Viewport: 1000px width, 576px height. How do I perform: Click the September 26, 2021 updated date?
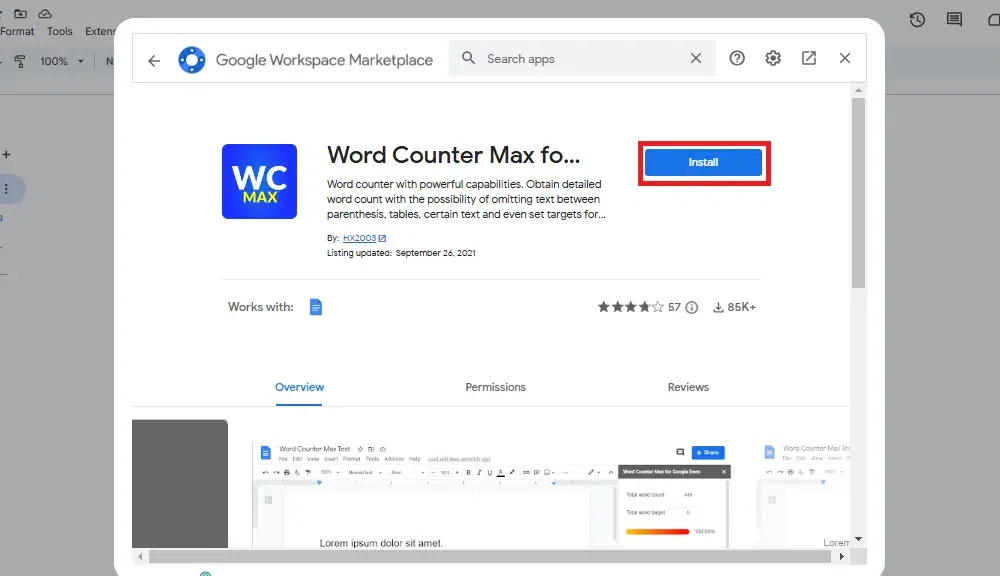[436, 253]
